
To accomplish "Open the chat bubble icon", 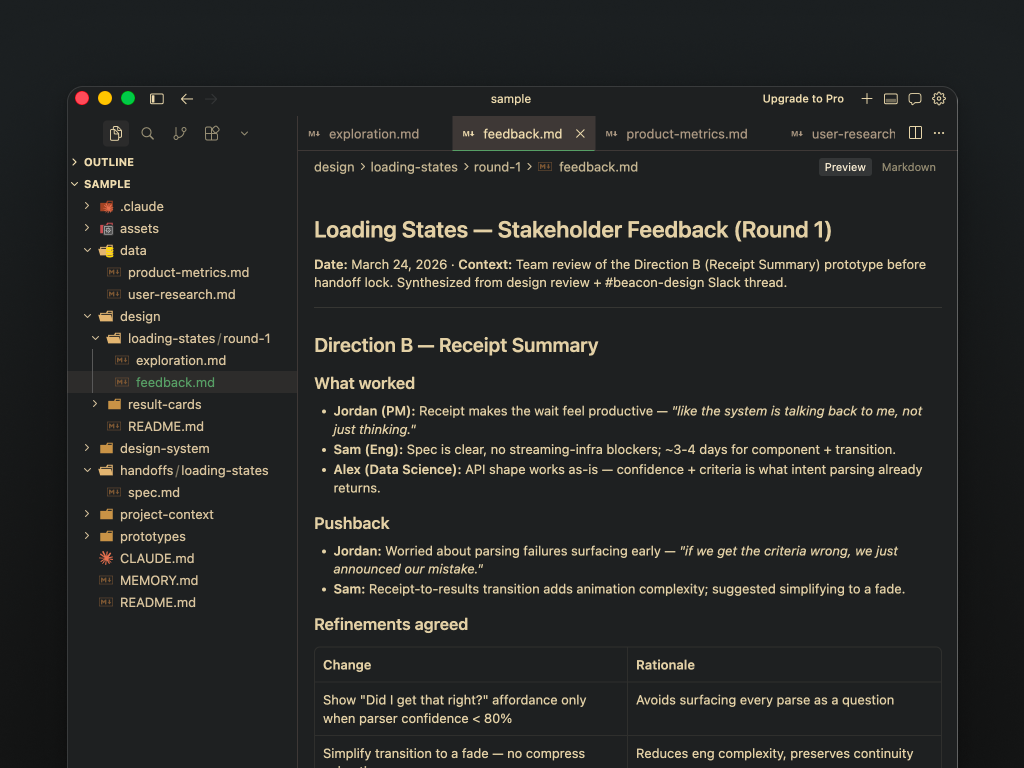I will coord(915,99).
